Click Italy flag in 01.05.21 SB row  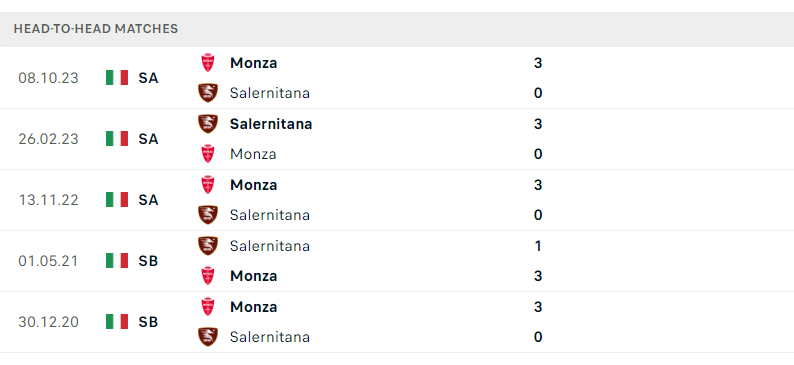[x=117, y=261]
